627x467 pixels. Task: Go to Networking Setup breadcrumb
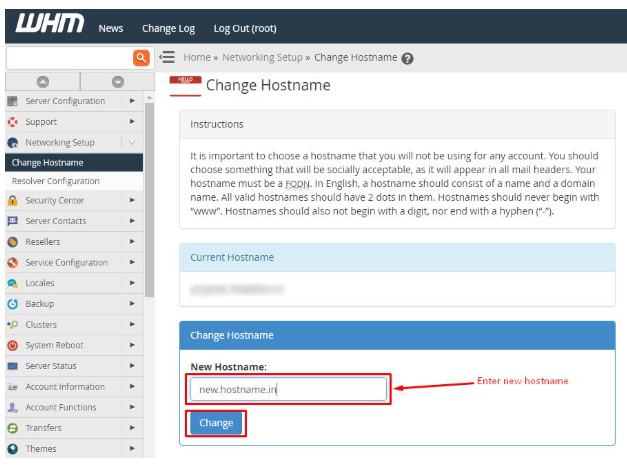tap(262, 58)
